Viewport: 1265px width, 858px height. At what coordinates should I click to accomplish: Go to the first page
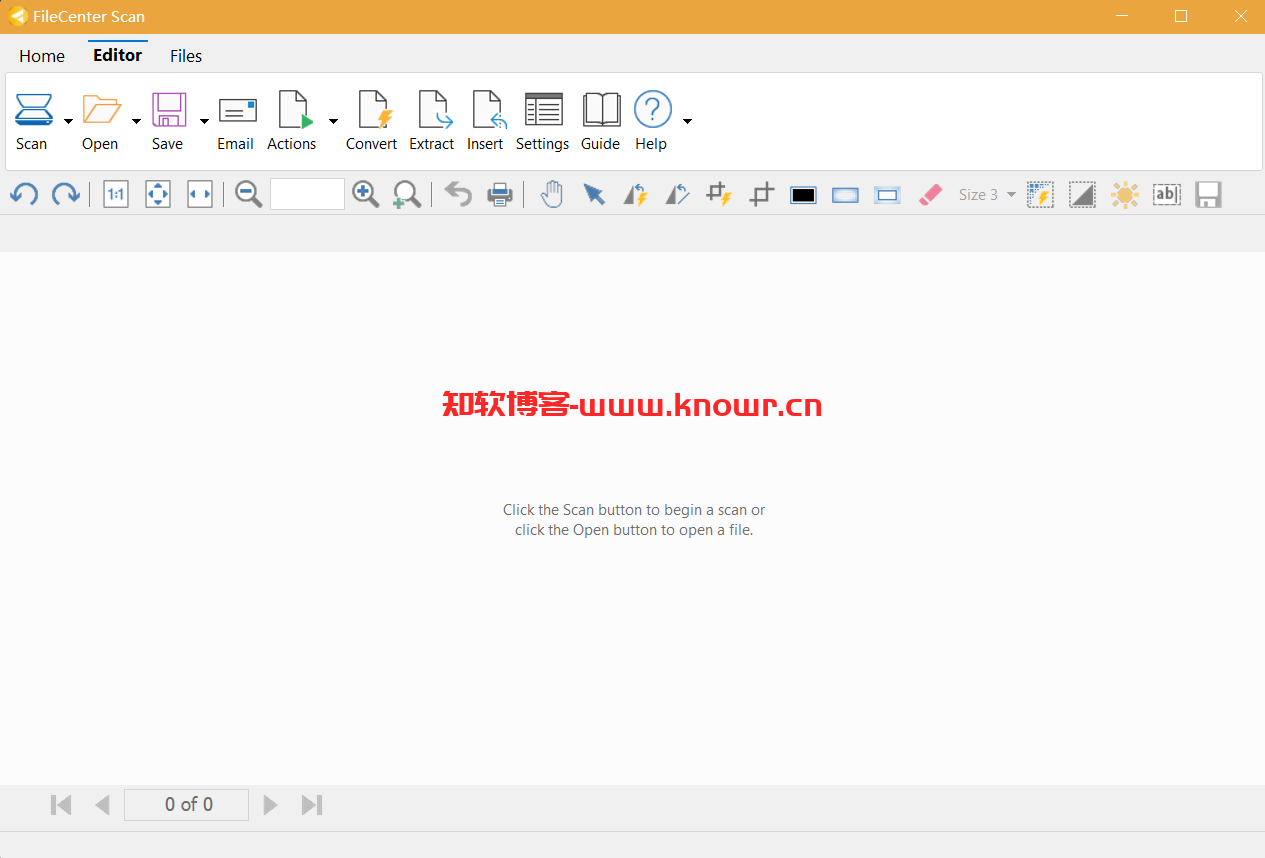pos(61,805)
